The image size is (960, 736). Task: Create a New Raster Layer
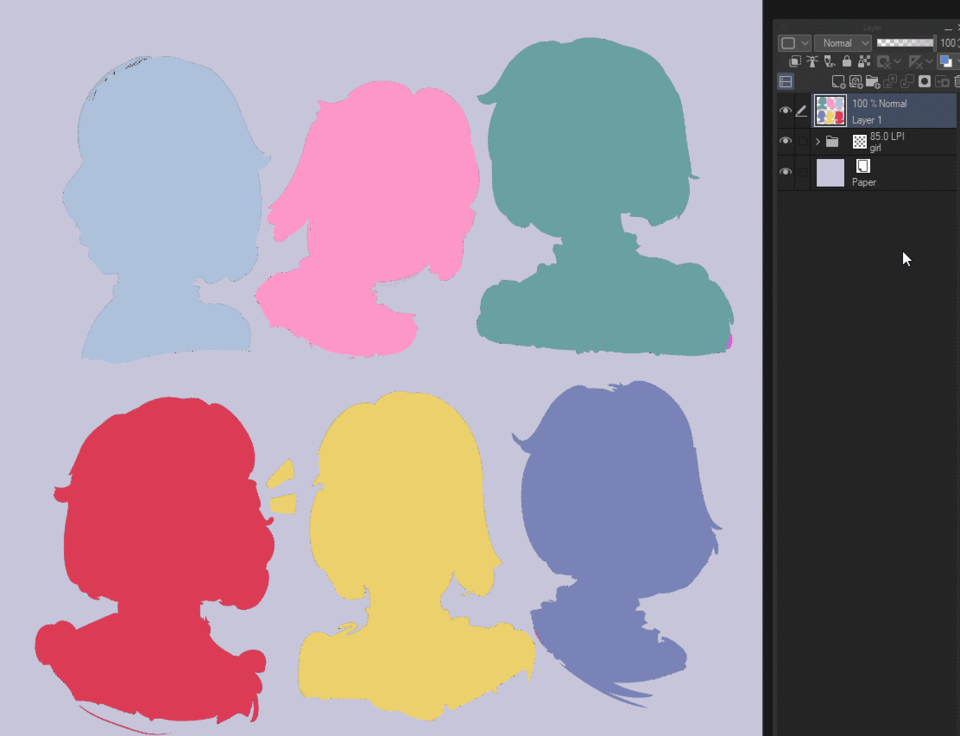838,81
